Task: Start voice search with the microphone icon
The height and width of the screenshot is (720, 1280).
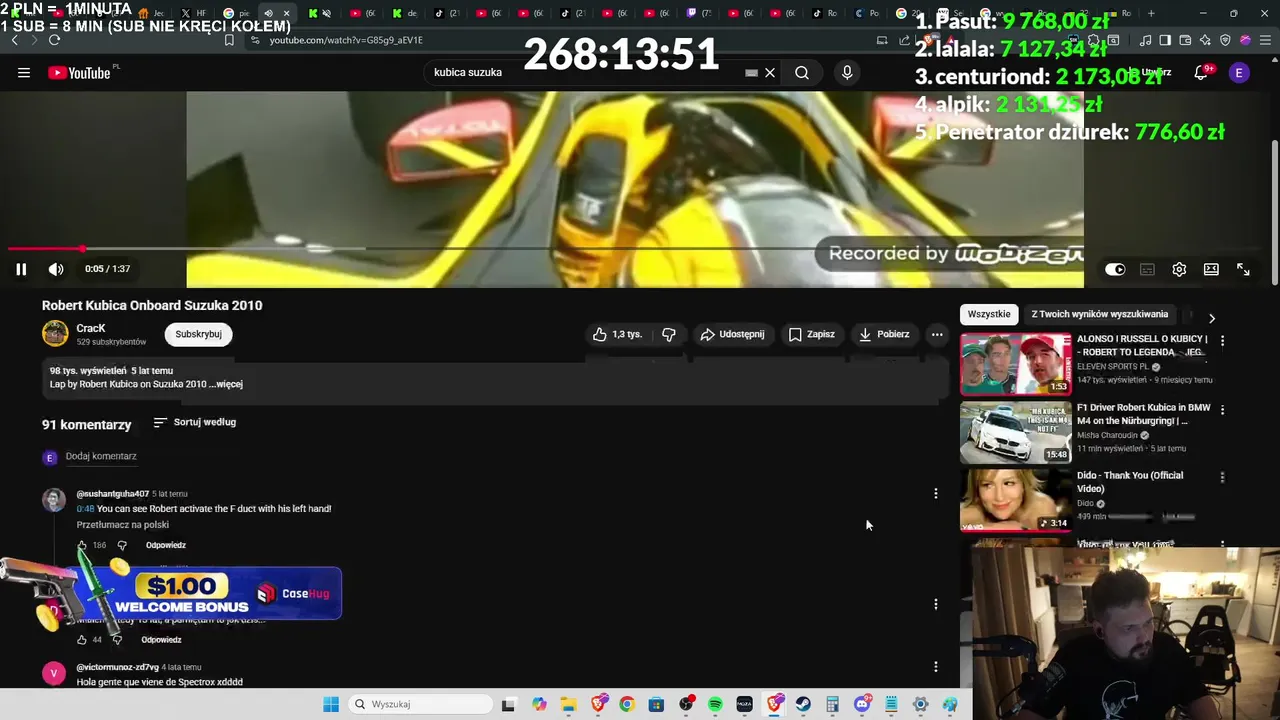Action: (847, 73)
